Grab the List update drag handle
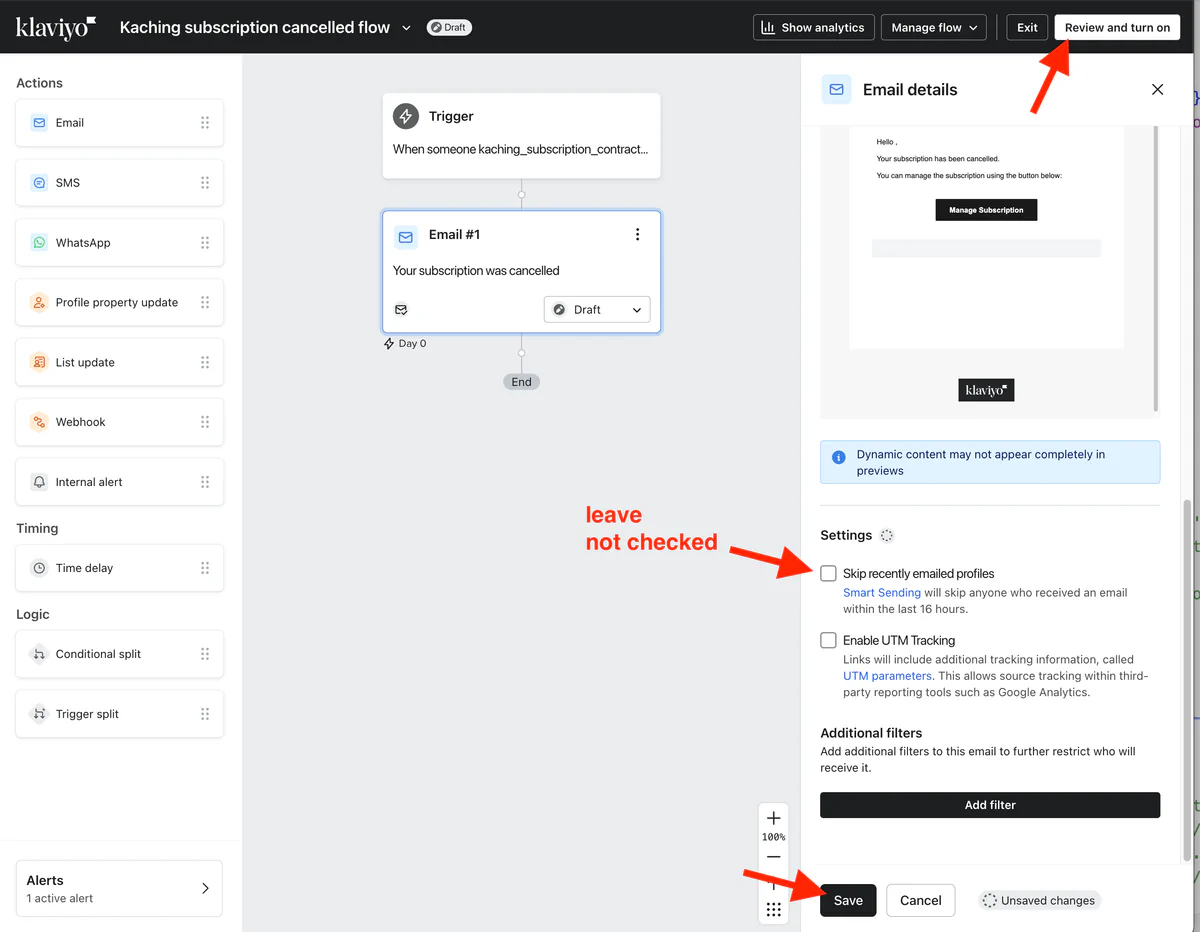Image resolution: width=1200 pixels, height=932 pixels. [205, 362]
